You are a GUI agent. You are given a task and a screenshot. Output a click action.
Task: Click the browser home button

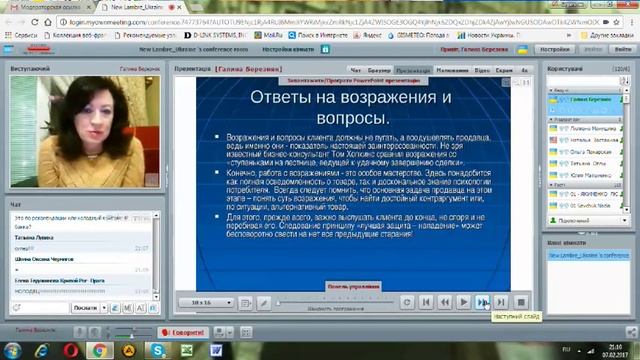point(48,22)
